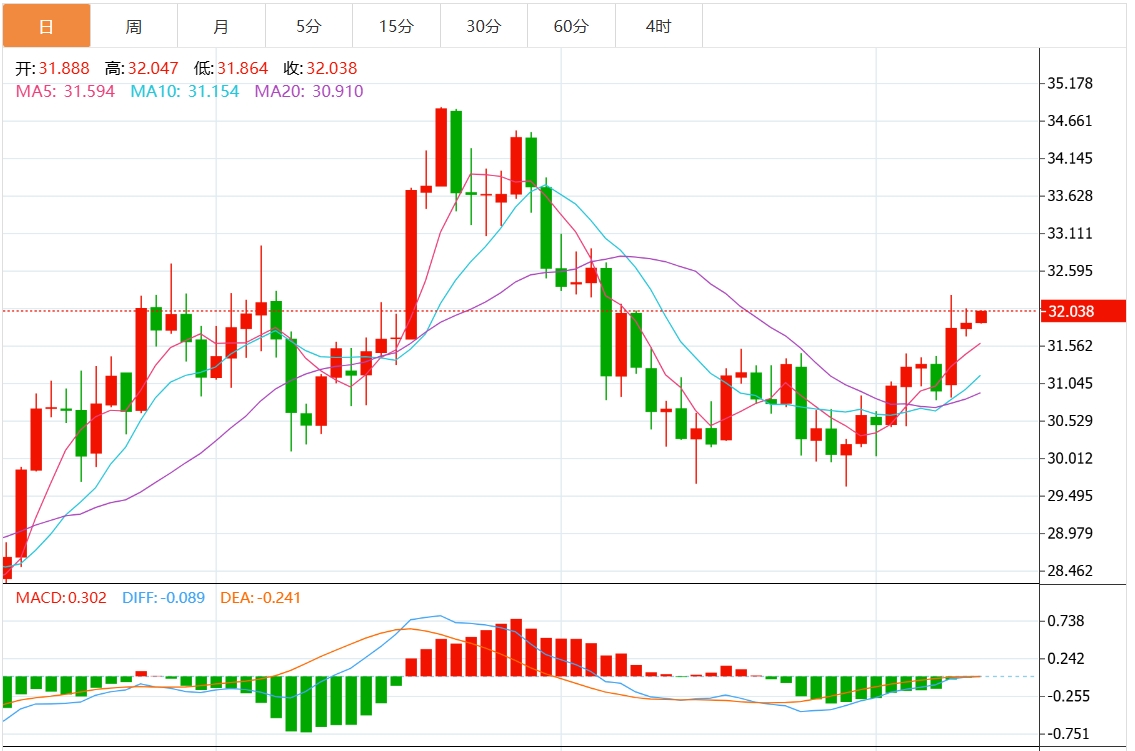
Task: Click the DEA:-0.241 indicator value
Action: pyautogui.click(x=260, y=598)
